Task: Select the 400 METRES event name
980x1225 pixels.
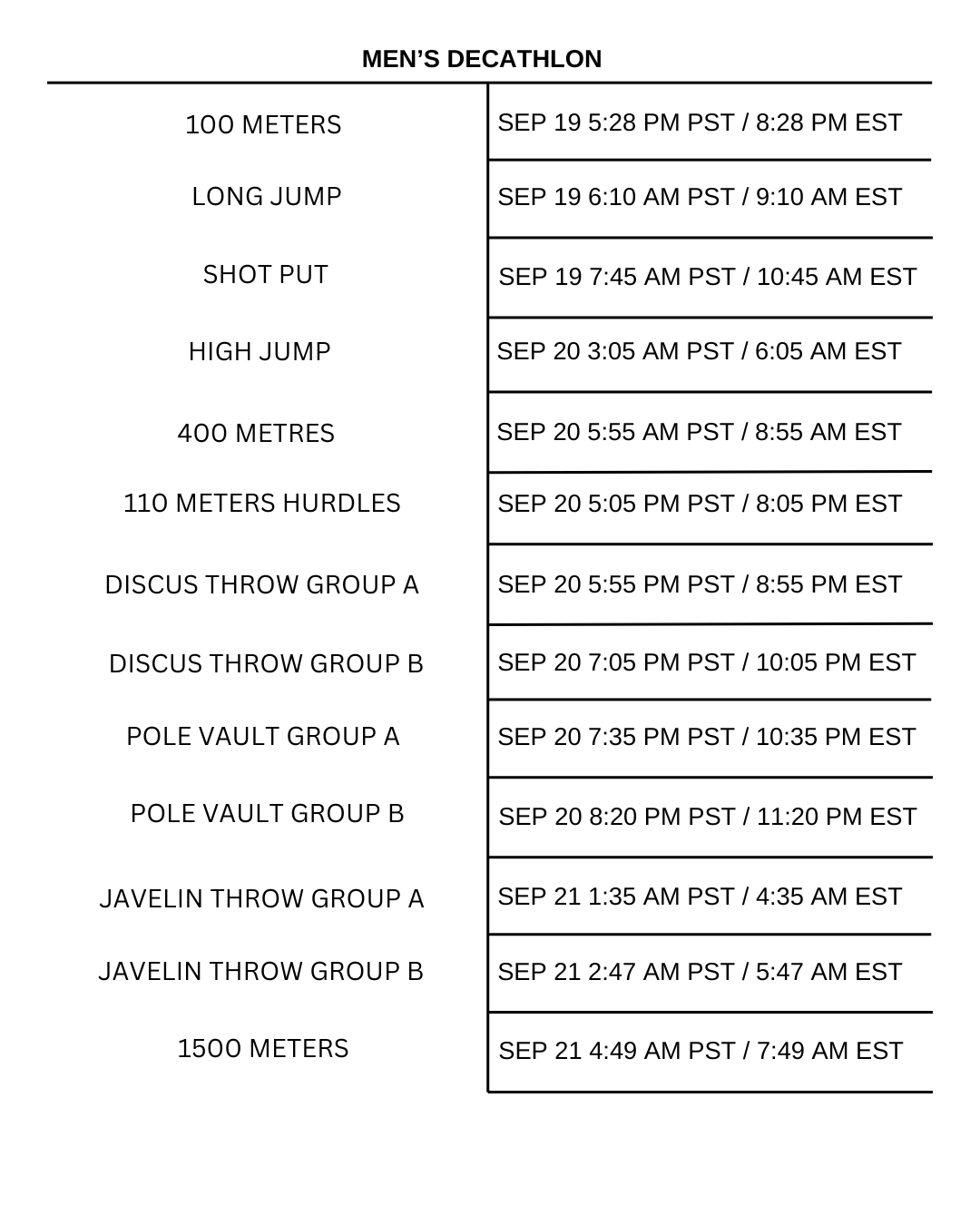Action: pos(256,434)
